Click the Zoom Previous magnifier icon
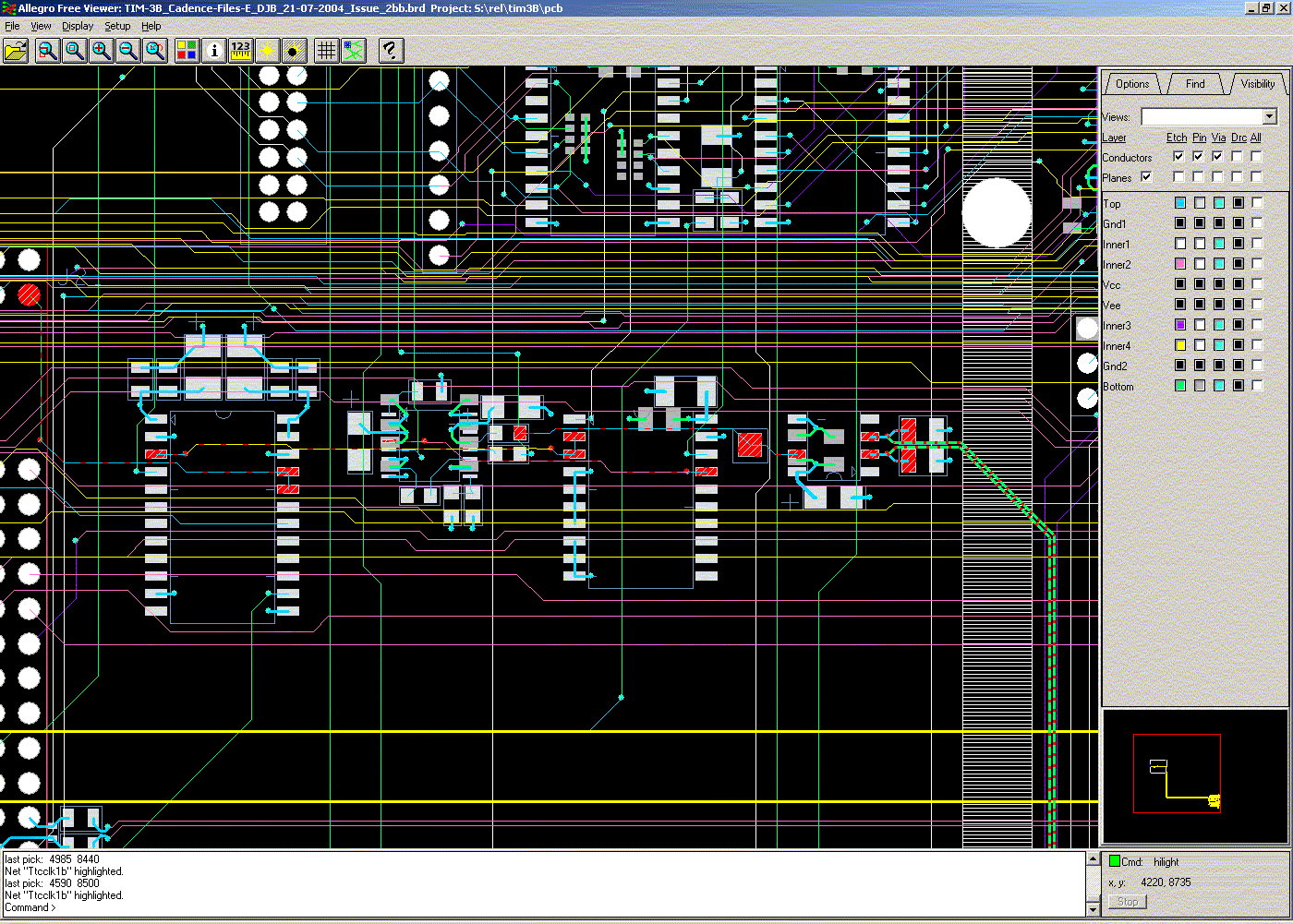1293x924 pixels. [155, 51]
